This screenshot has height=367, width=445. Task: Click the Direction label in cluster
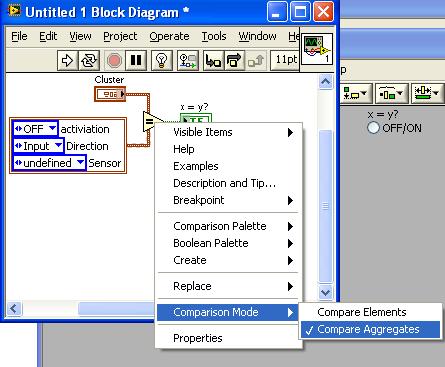tap(87, 146)
